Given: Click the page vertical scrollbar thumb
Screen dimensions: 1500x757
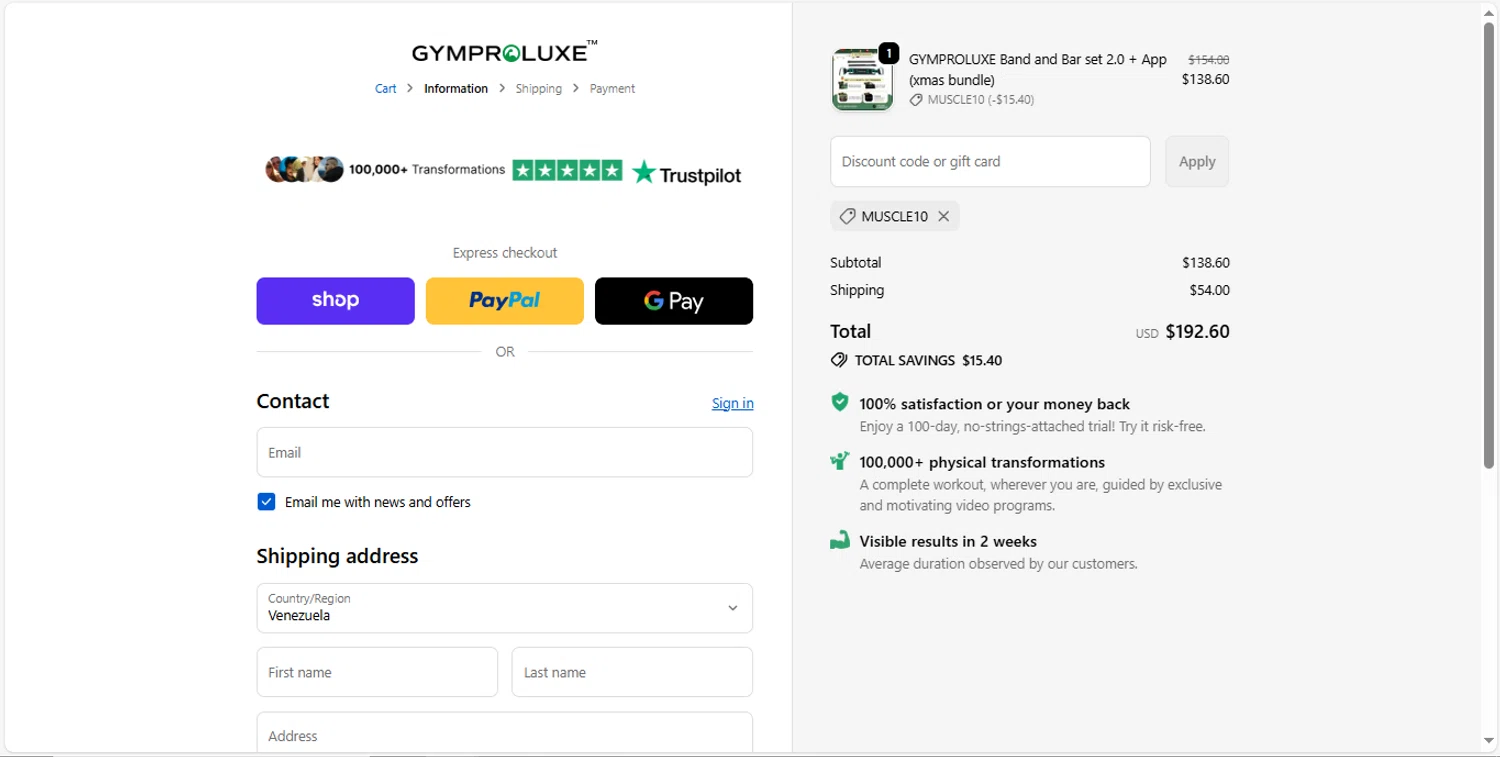Looking at the screenshot, I should click(1489, 245).
